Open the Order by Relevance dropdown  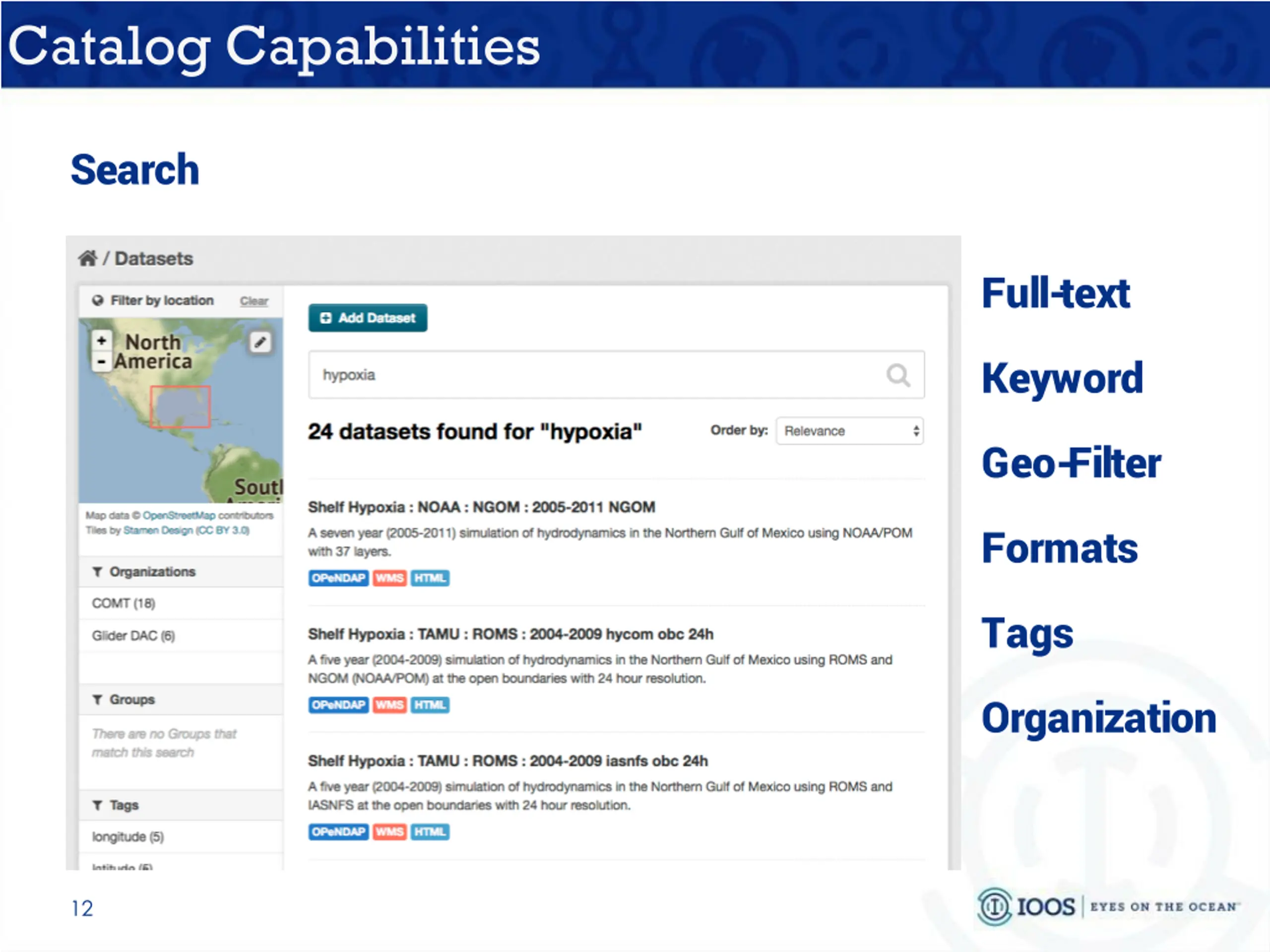tap(850, 431)
